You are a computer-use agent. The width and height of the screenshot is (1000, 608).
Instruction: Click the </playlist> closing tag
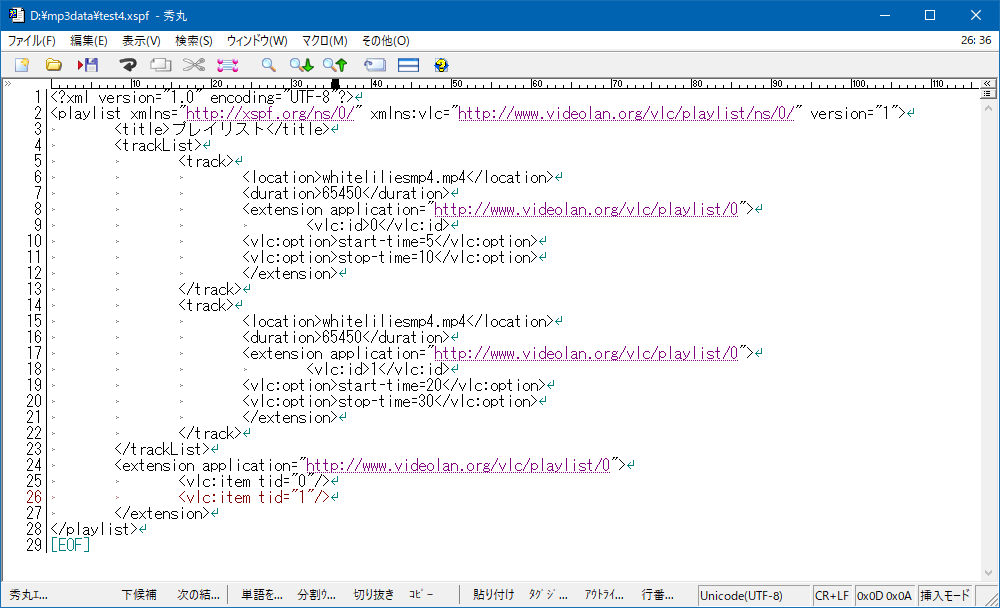coord(94,530)
